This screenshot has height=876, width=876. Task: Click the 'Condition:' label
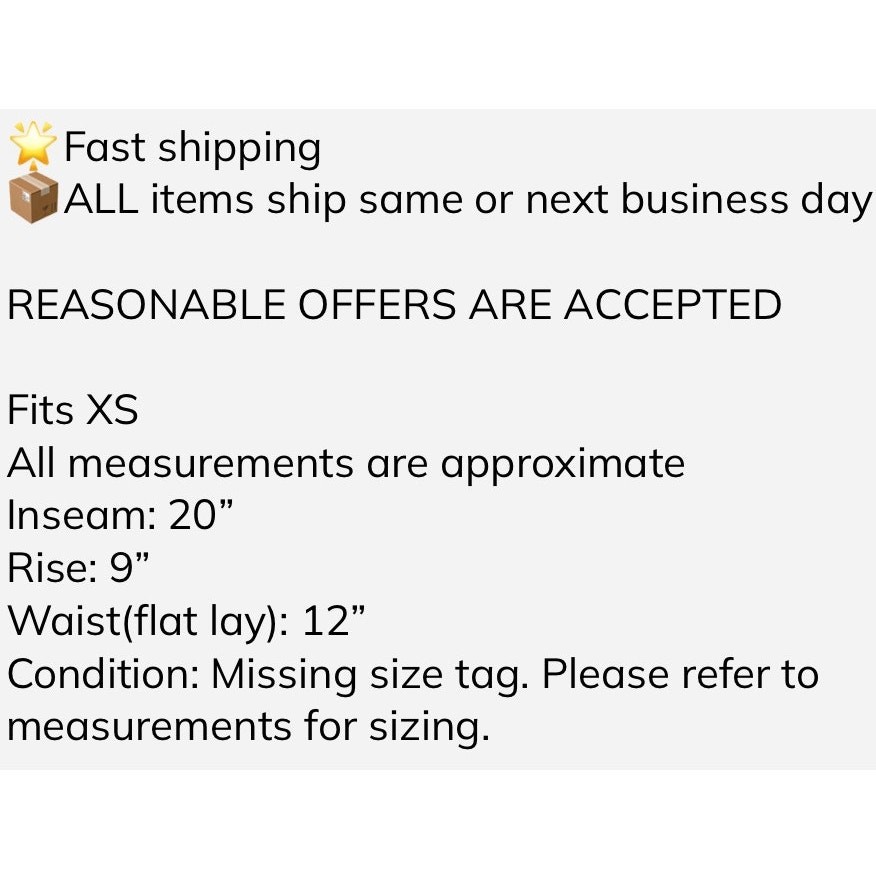(103, 674)
